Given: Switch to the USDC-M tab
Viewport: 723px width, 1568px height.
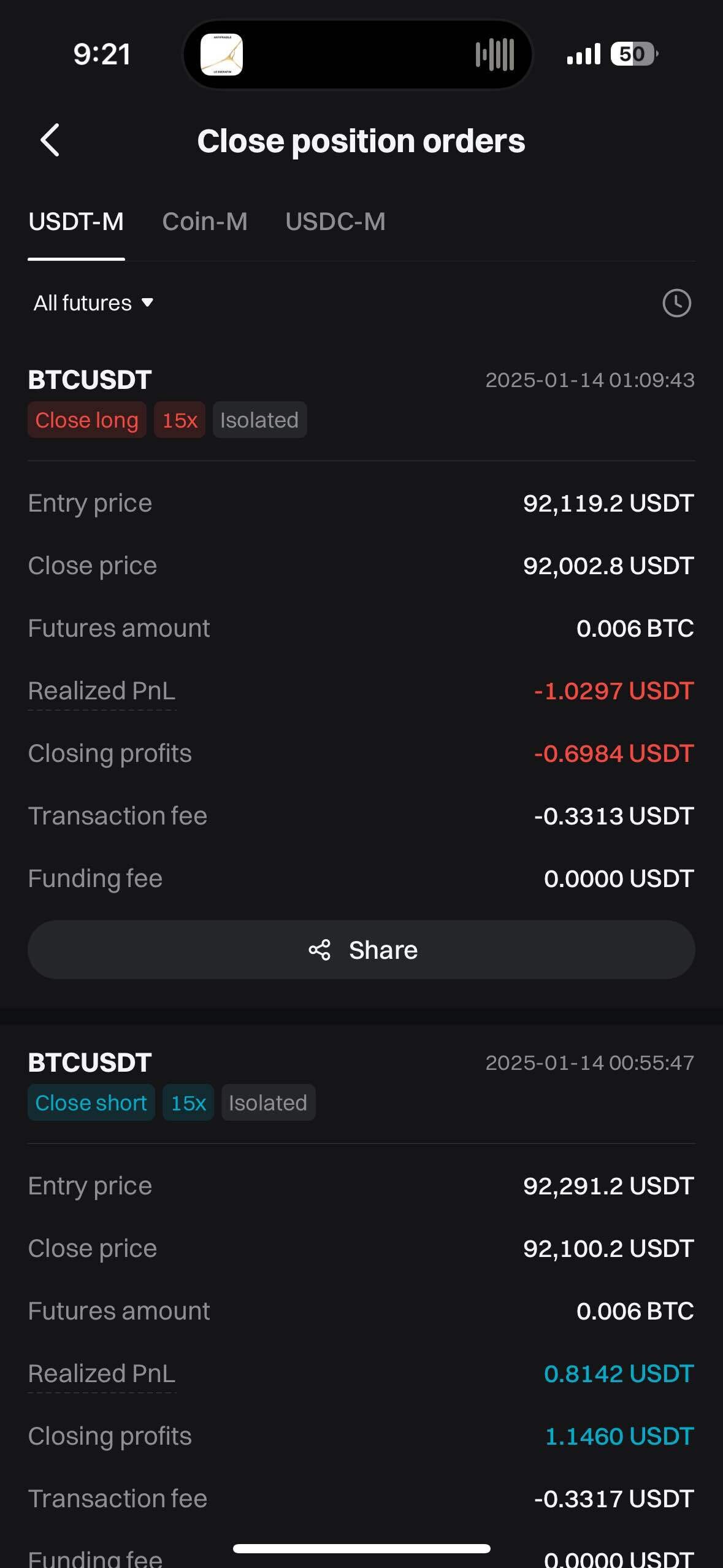Looking at the screenshot, I should (335, 221).
